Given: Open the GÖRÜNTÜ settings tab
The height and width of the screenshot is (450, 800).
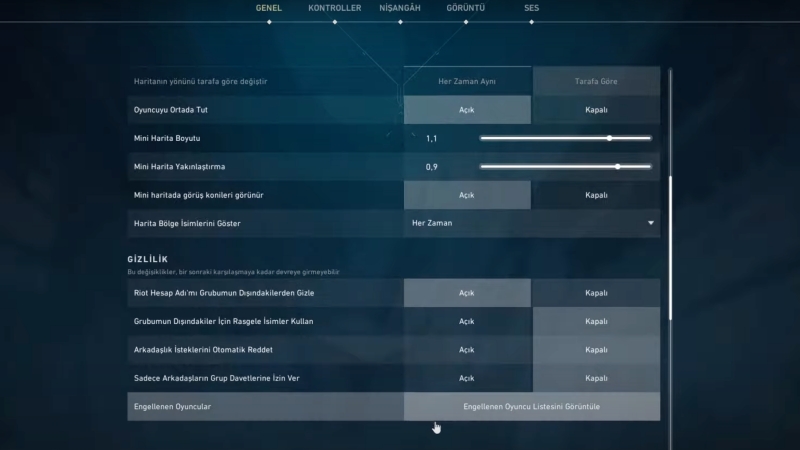Looking at the screenshot, I should pos(465,8).
